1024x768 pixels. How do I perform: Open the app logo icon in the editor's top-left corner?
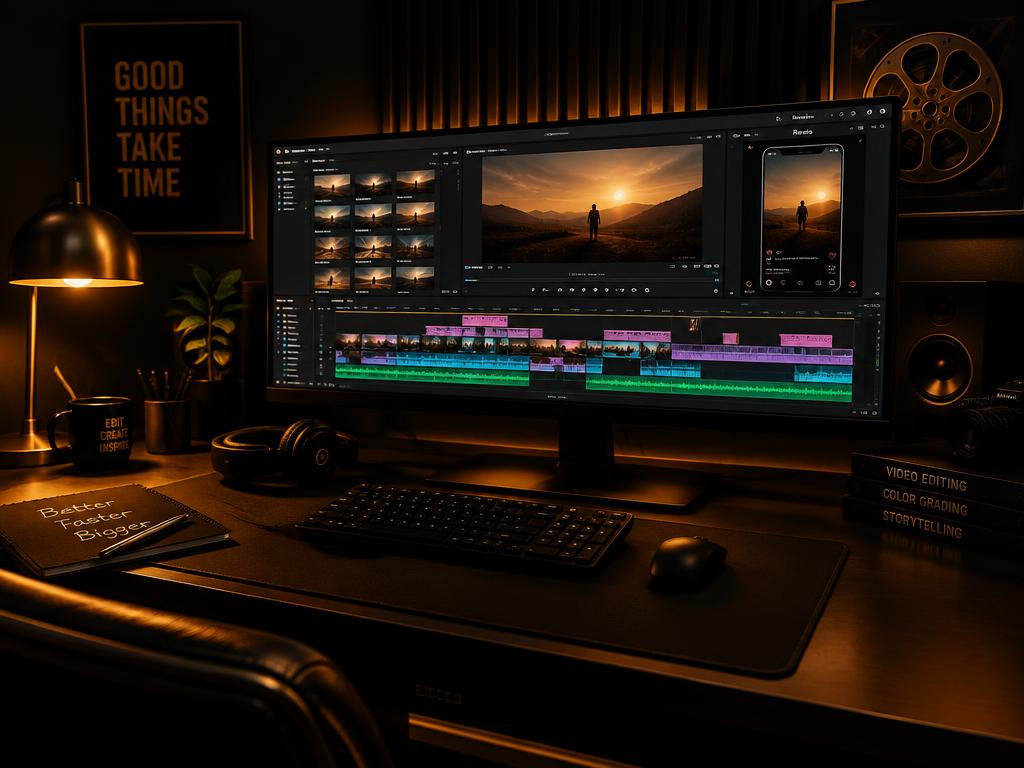click(x=278, y=152)
